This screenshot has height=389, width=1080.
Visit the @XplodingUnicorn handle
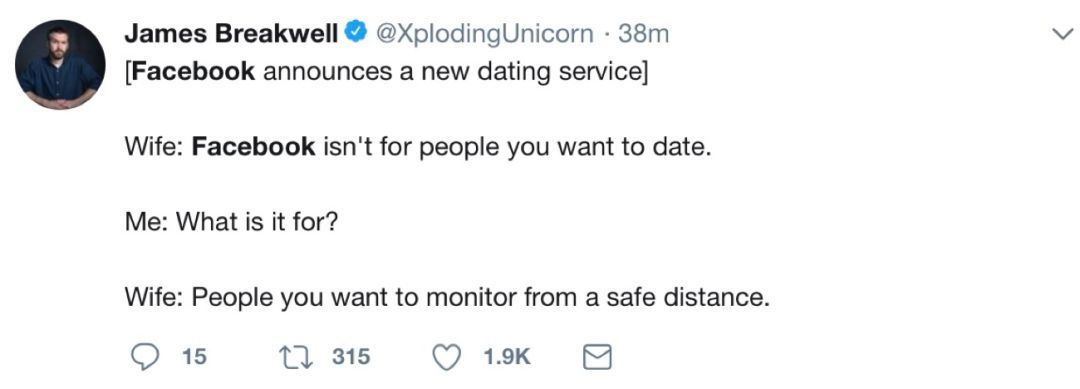tap(483, 34)
